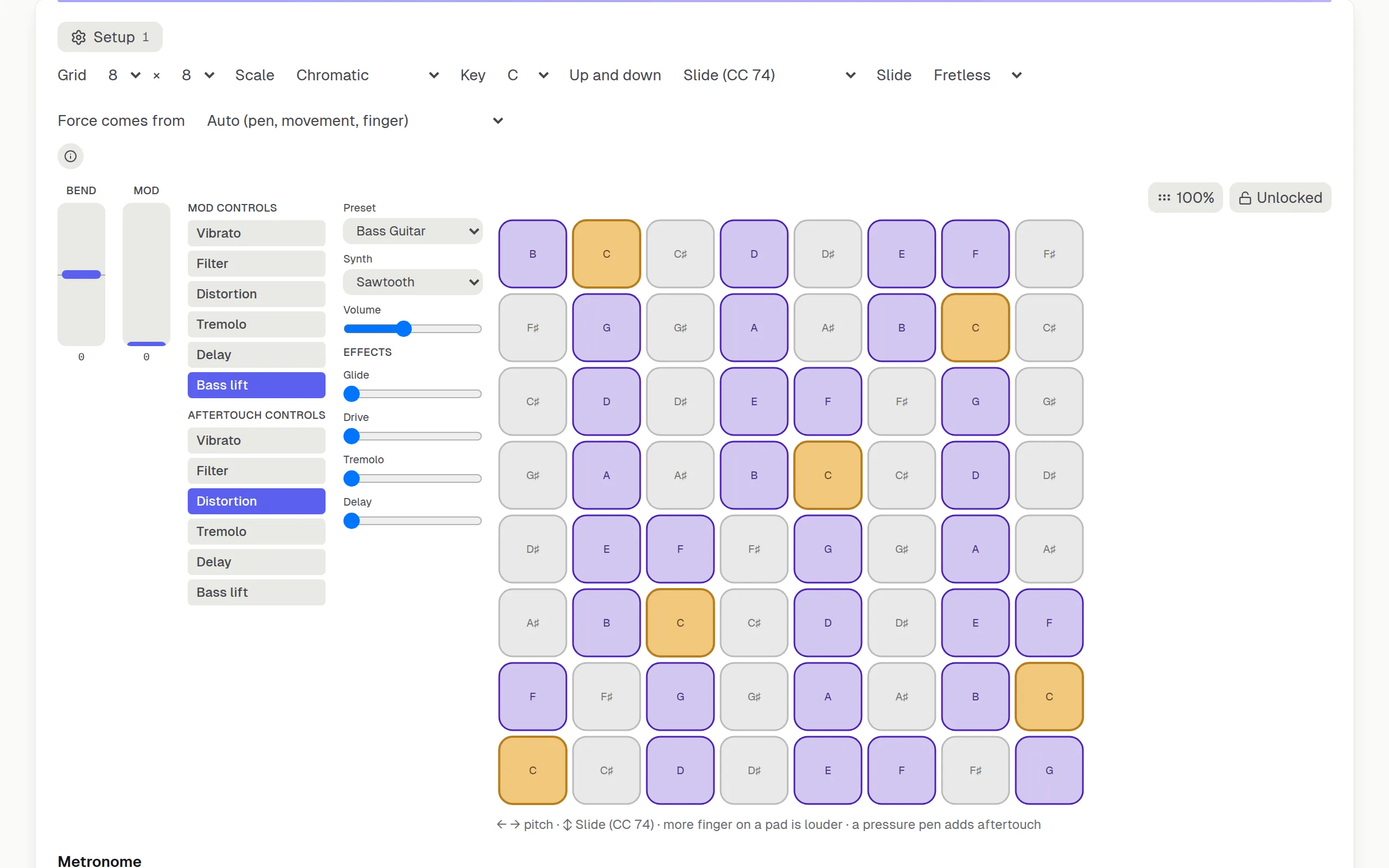Click the MOD vertical slider

pyautogui.click(x=146, y=275)
